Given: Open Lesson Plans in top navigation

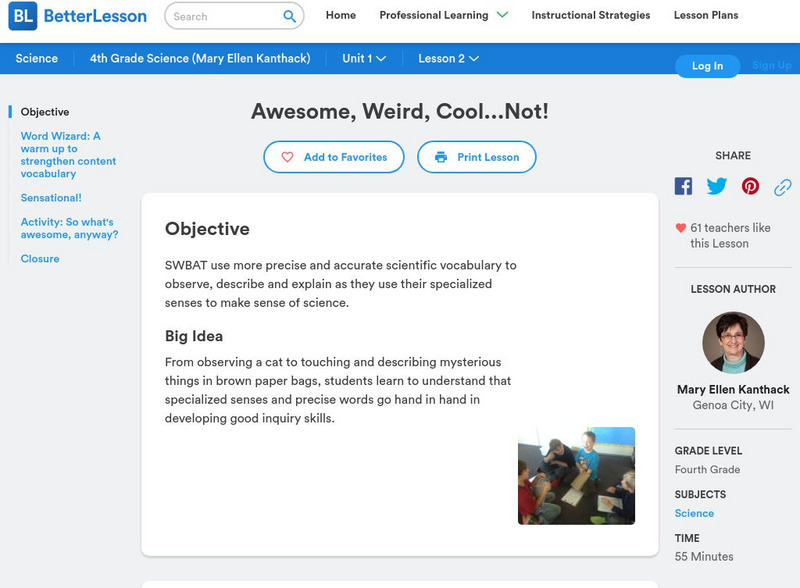Looking at the screenshot, I should pyautogui.click(x=706, y=15).
